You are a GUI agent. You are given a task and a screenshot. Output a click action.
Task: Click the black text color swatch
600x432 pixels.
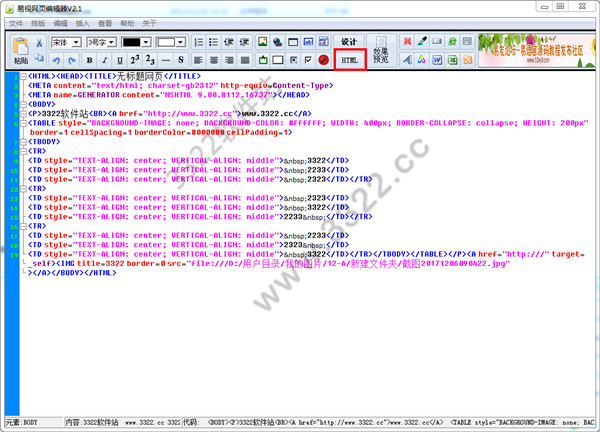pos(131,42)
